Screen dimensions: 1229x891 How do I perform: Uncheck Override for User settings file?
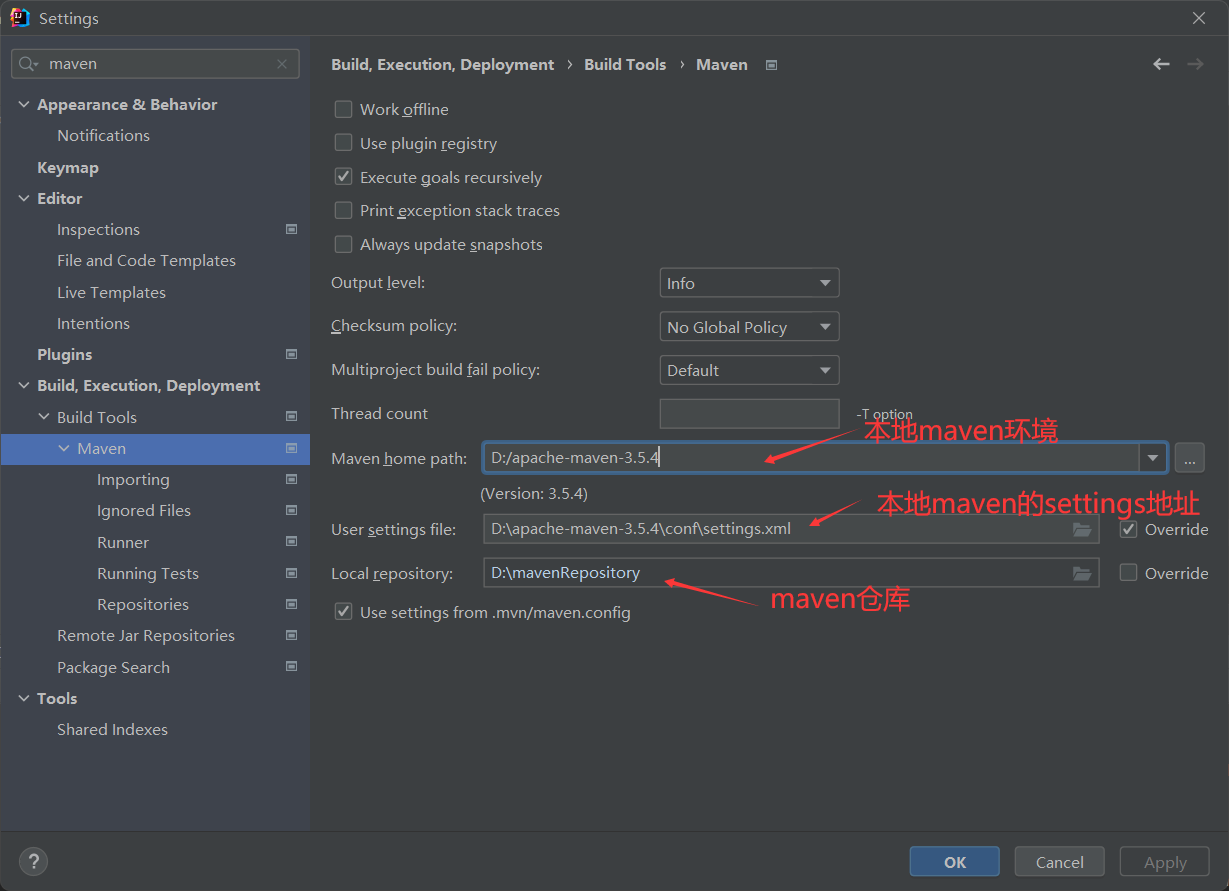pos(1128,529)
